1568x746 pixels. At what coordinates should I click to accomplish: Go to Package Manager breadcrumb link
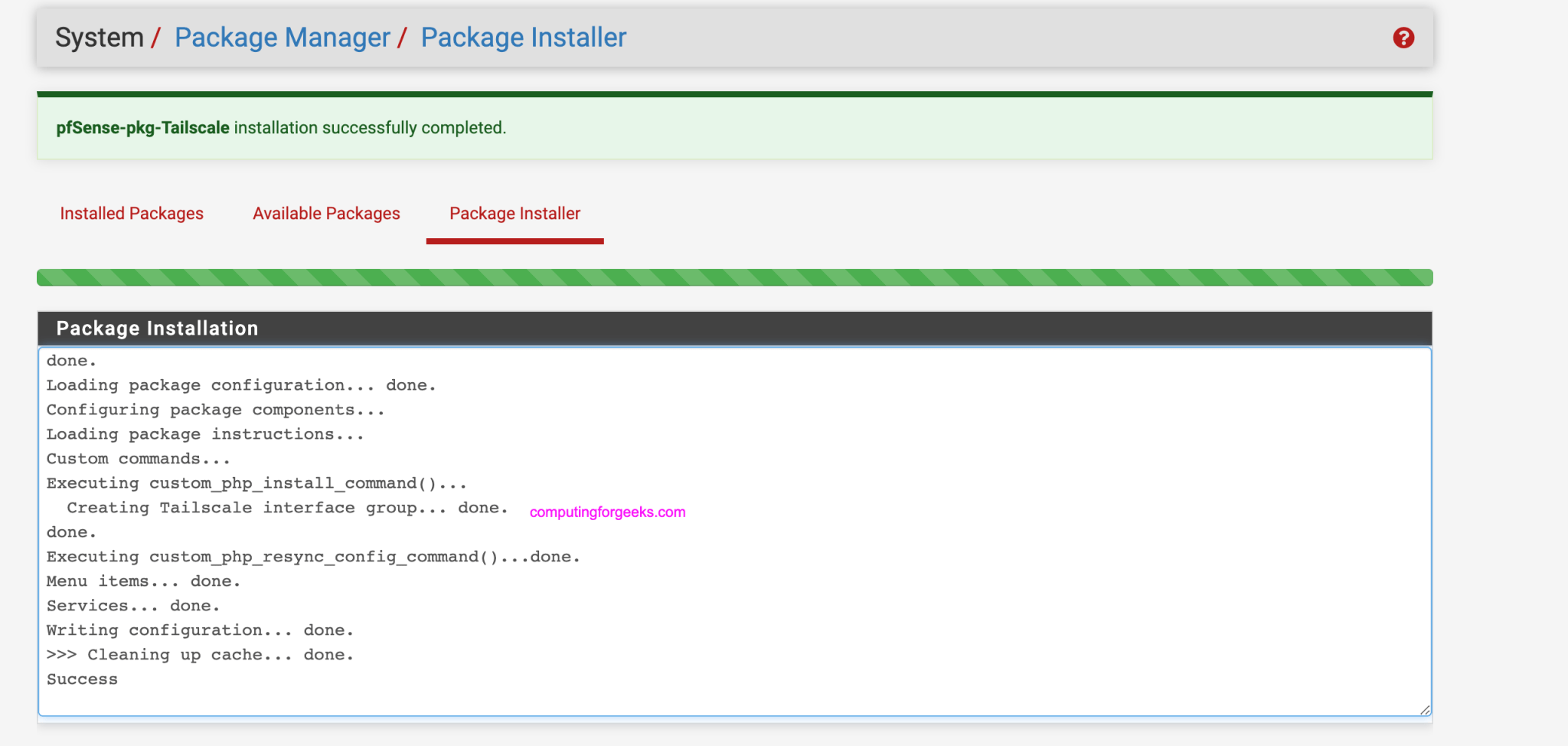point(282,38)
